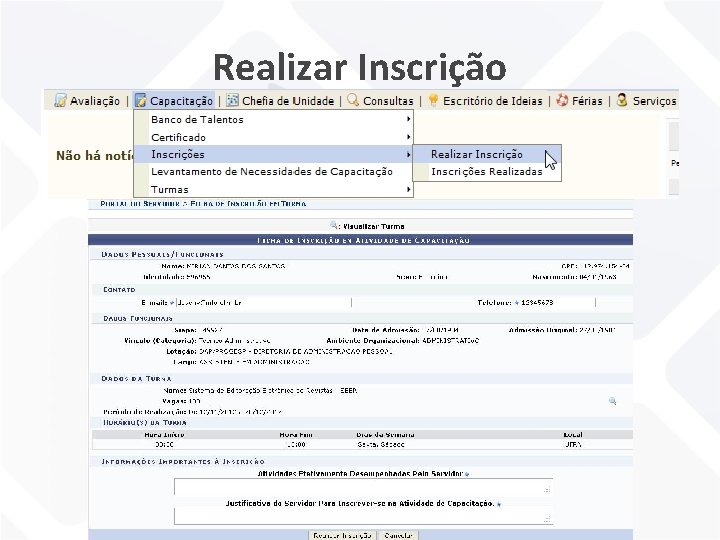The height and width of the screenshot is (540, 720).
Task: Click the Avaliação notepad icon
Action: (60, 100)
